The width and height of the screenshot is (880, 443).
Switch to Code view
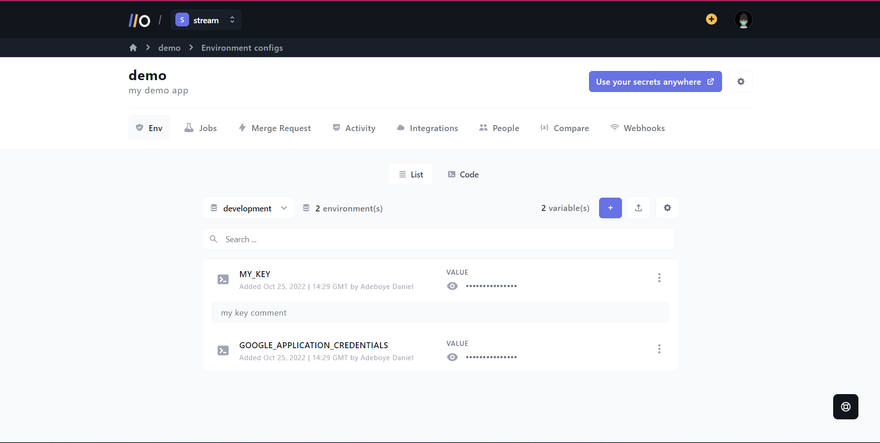pos(463,174)
